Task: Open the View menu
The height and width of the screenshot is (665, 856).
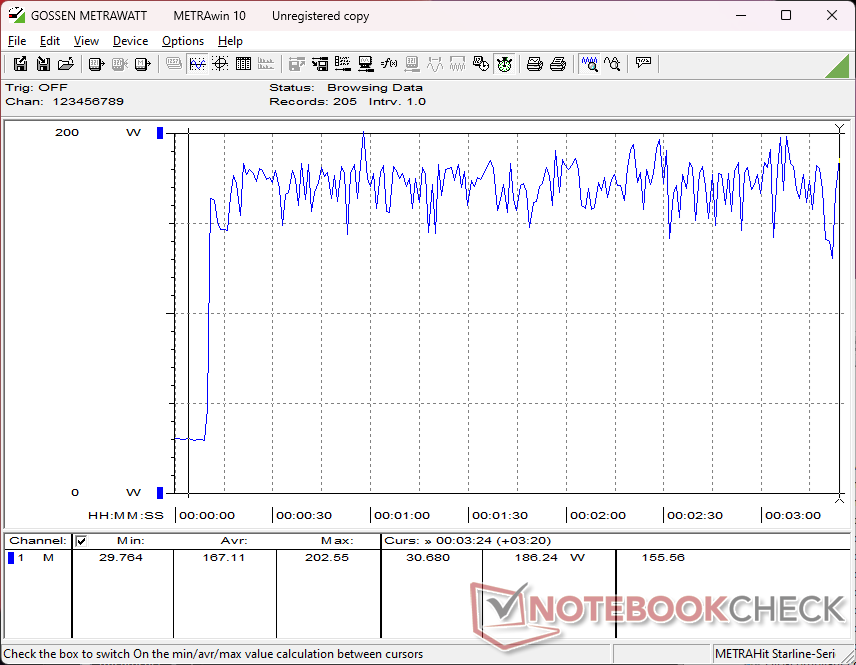Action: tap(86, 41)
